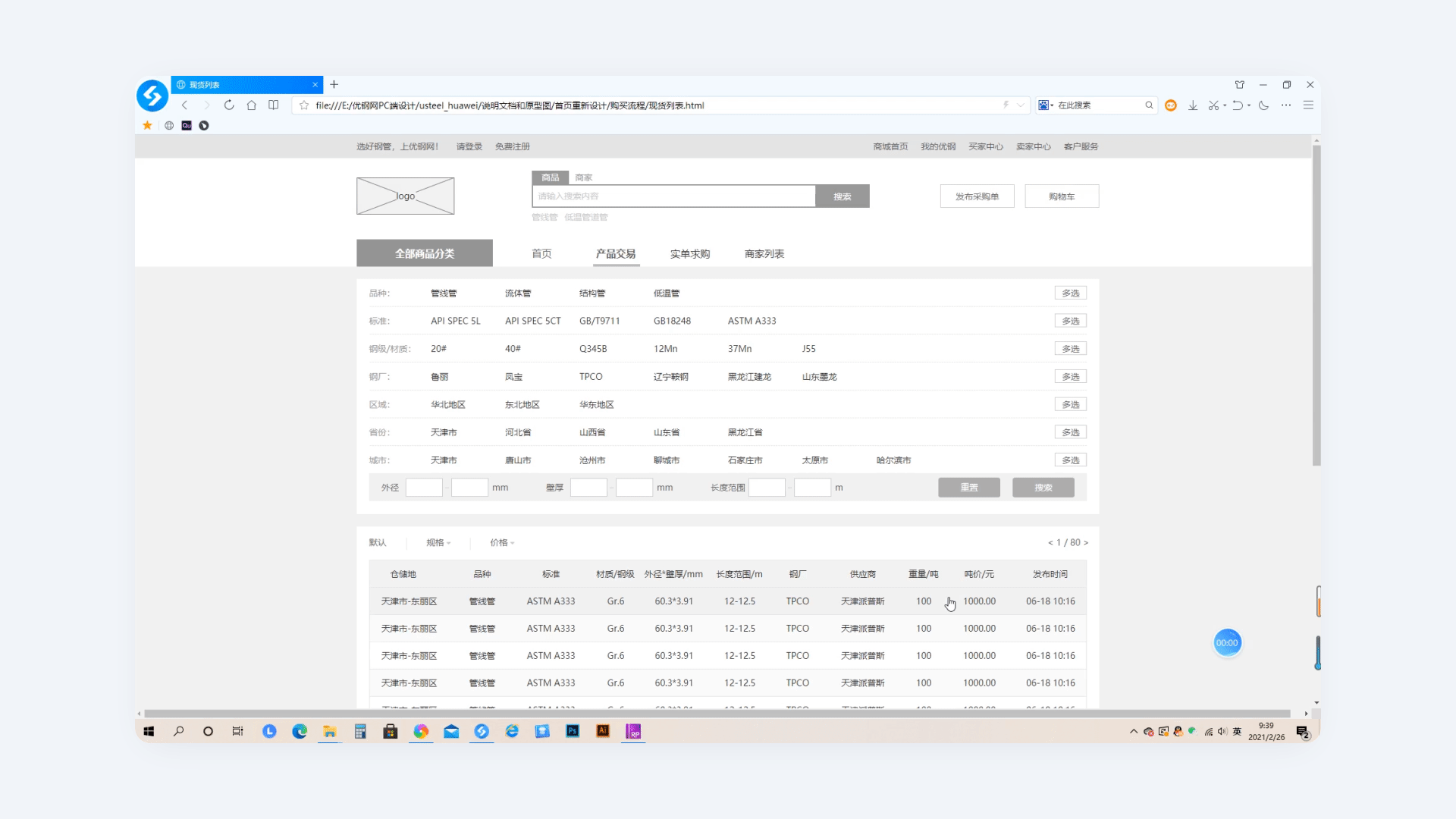Click the orange game controller icon
This screenshot has width=1456, height=819.
click(1171, 105)
